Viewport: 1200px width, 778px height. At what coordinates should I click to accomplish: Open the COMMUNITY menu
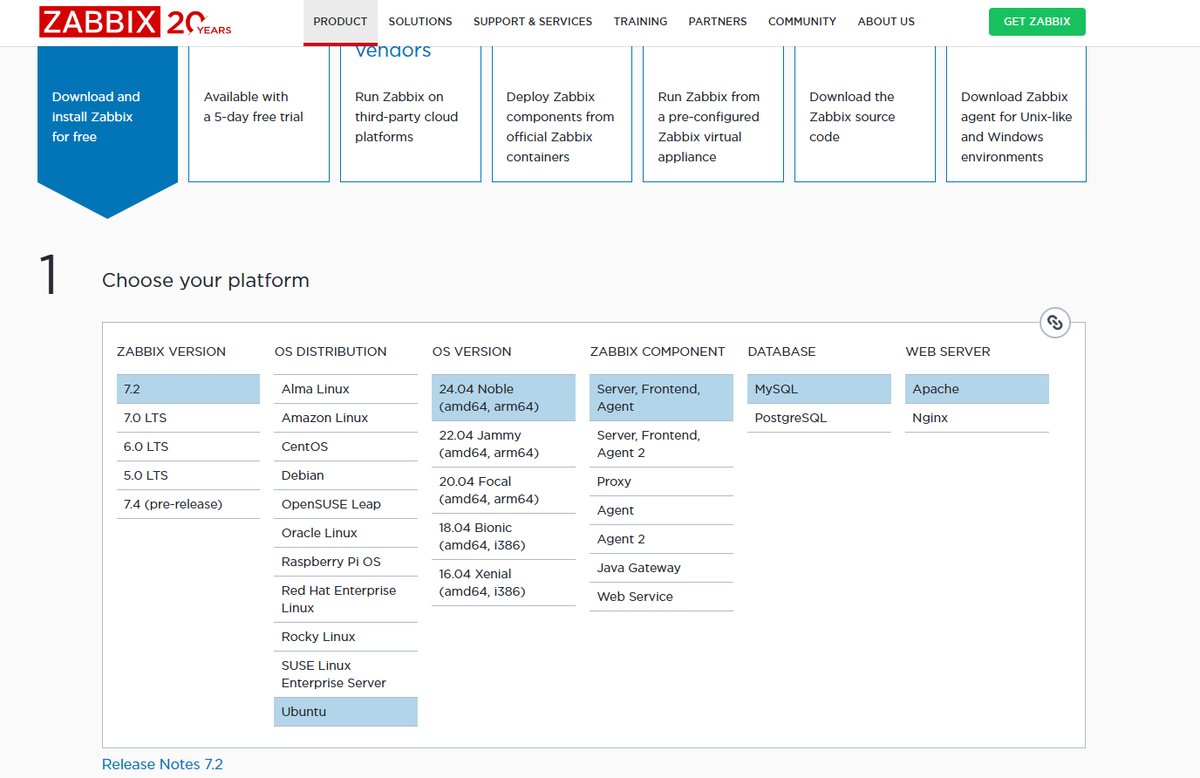(x=802, y=21)
